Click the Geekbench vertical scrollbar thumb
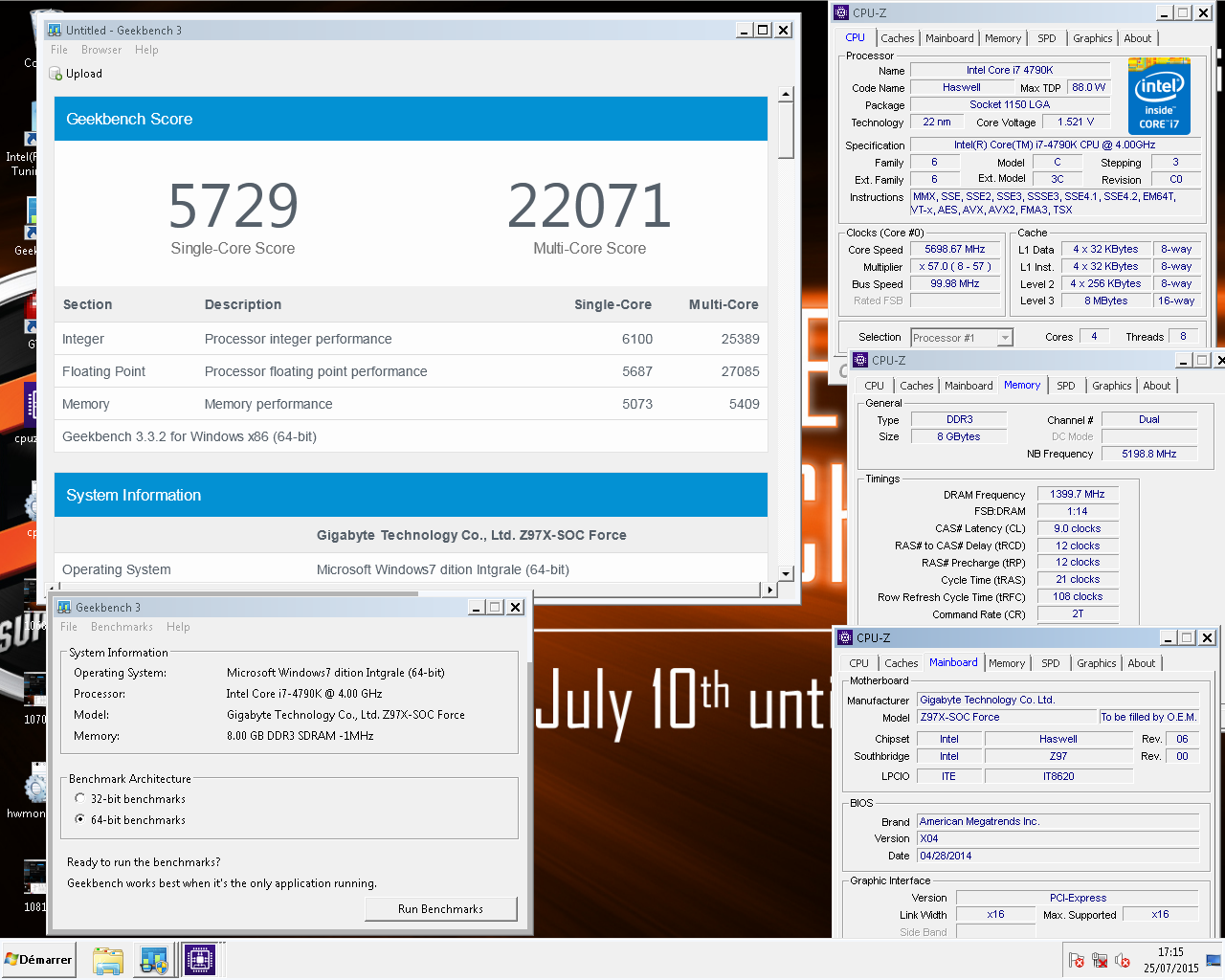The width and height of the screenshot is (1225, 980). coord(786,130)
